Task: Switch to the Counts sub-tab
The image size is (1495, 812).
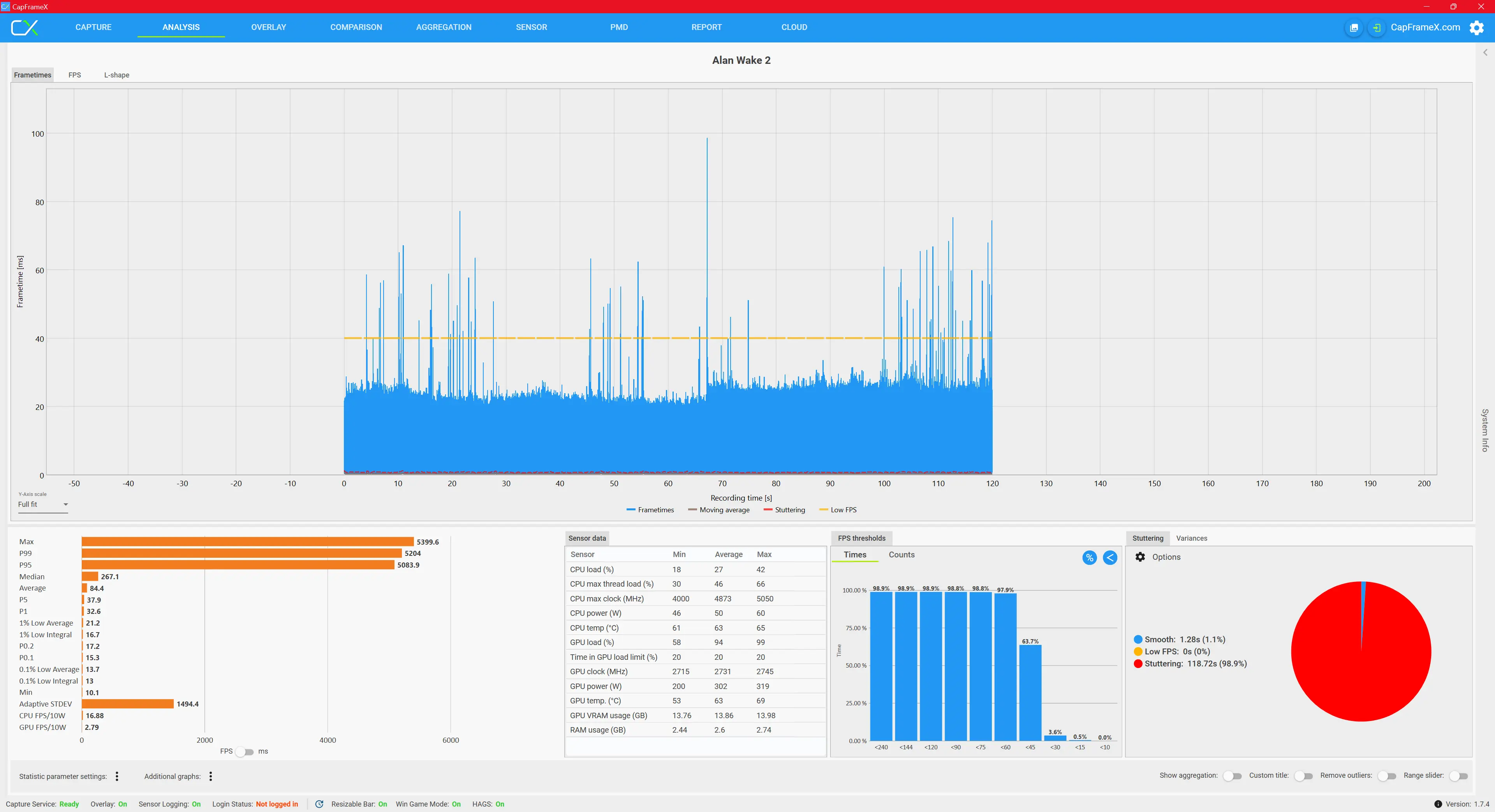Action: (x=902, y=555)
